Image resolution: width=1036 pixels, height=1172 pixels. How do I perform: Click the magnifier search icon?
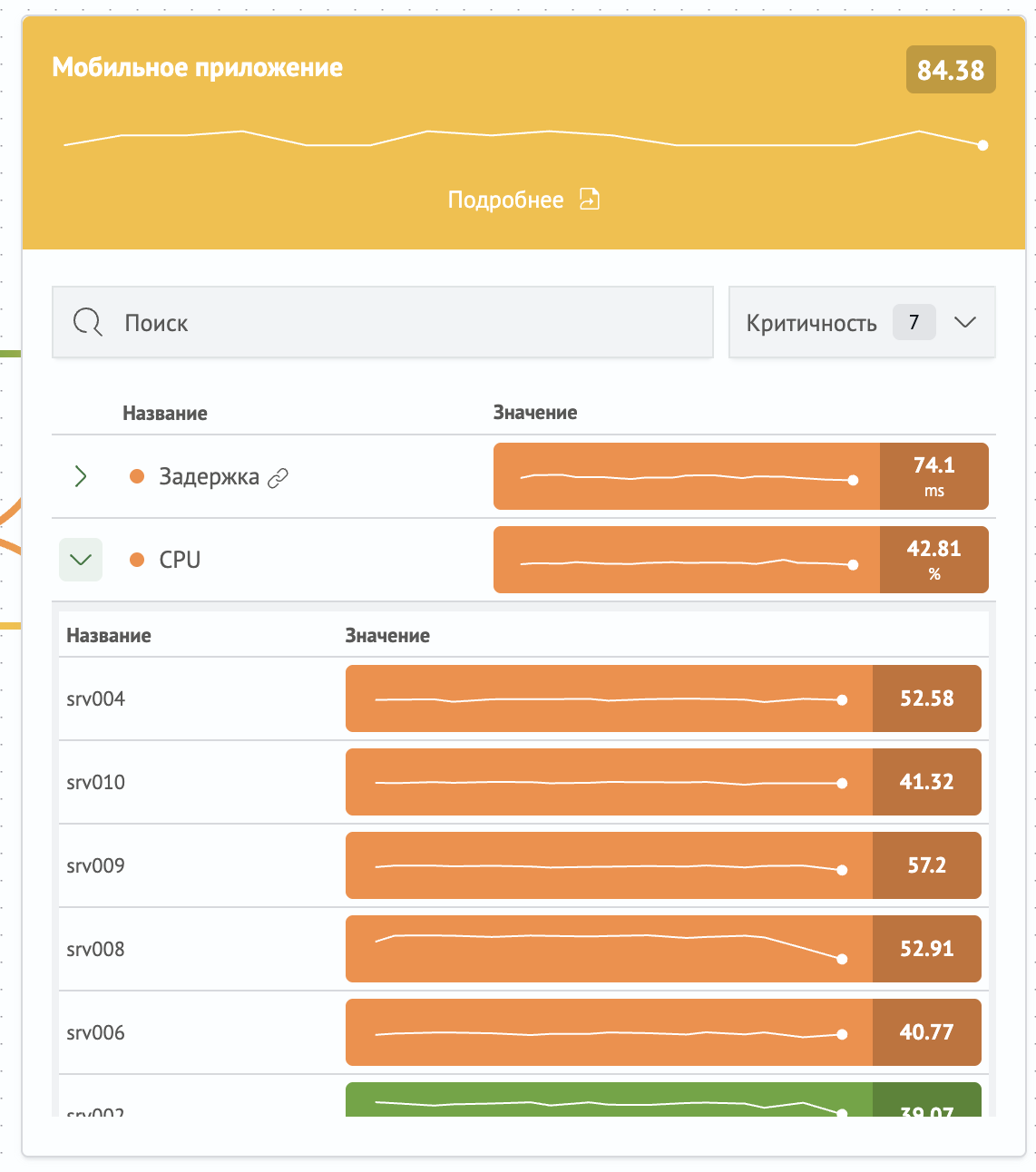(x=88, y=322)
